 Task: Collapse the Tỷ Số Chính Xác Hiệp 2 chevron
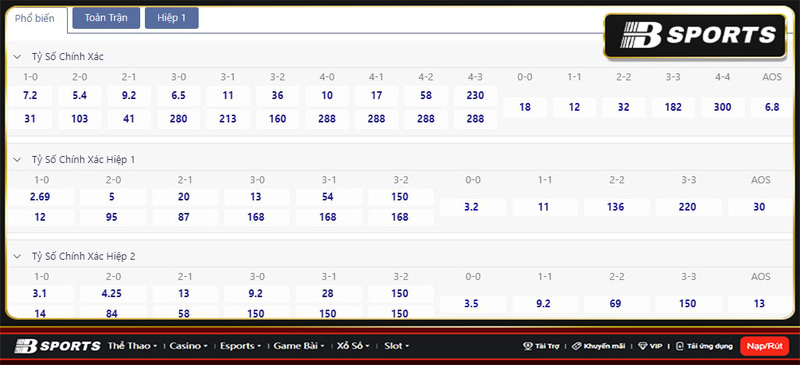[x=17, y=256]
